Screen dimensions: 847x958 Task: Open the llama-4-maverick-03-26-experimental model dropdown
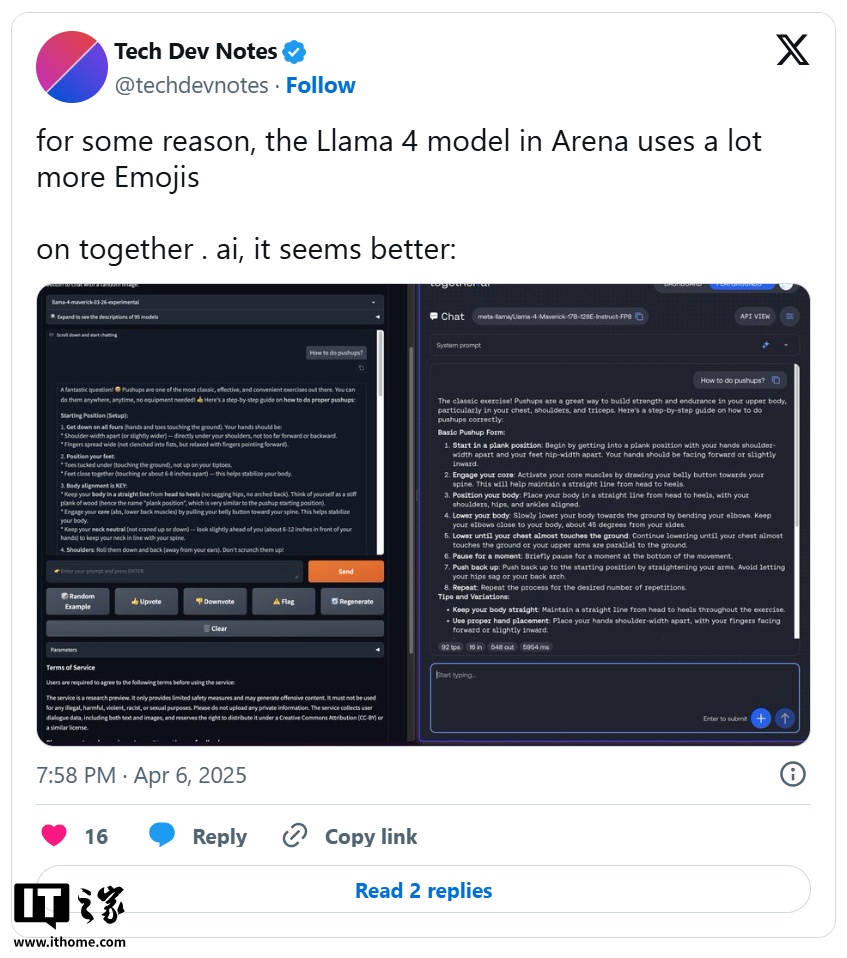[212, 301]
